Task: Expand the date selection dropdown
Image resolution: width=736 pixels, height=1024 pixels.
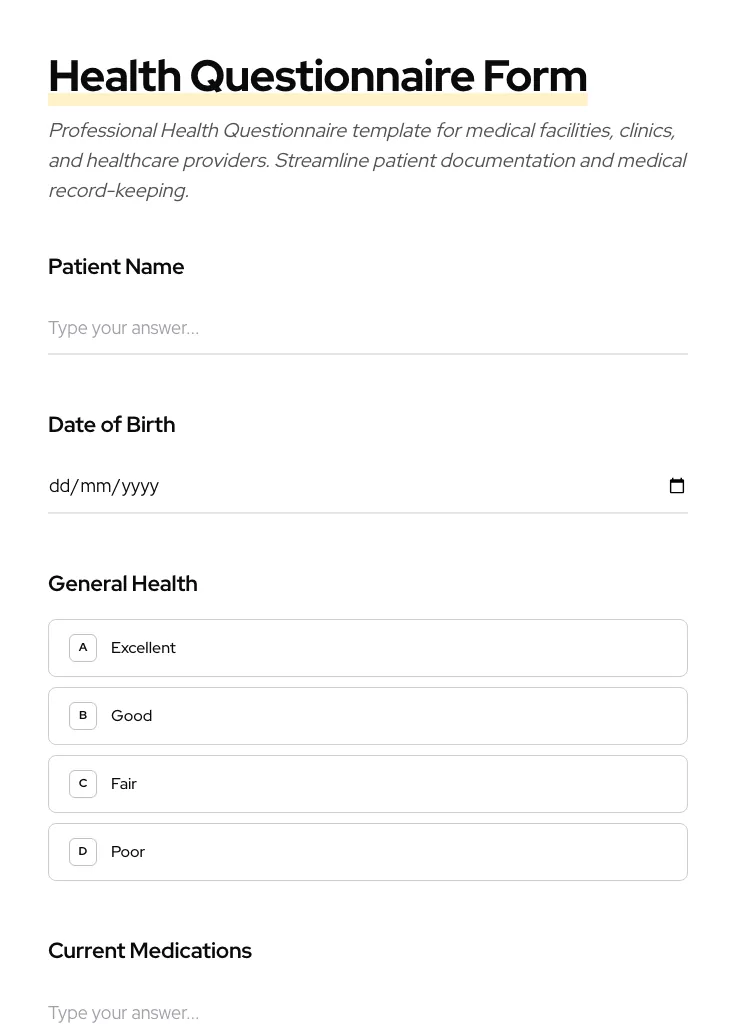Action: click(677, 486)
